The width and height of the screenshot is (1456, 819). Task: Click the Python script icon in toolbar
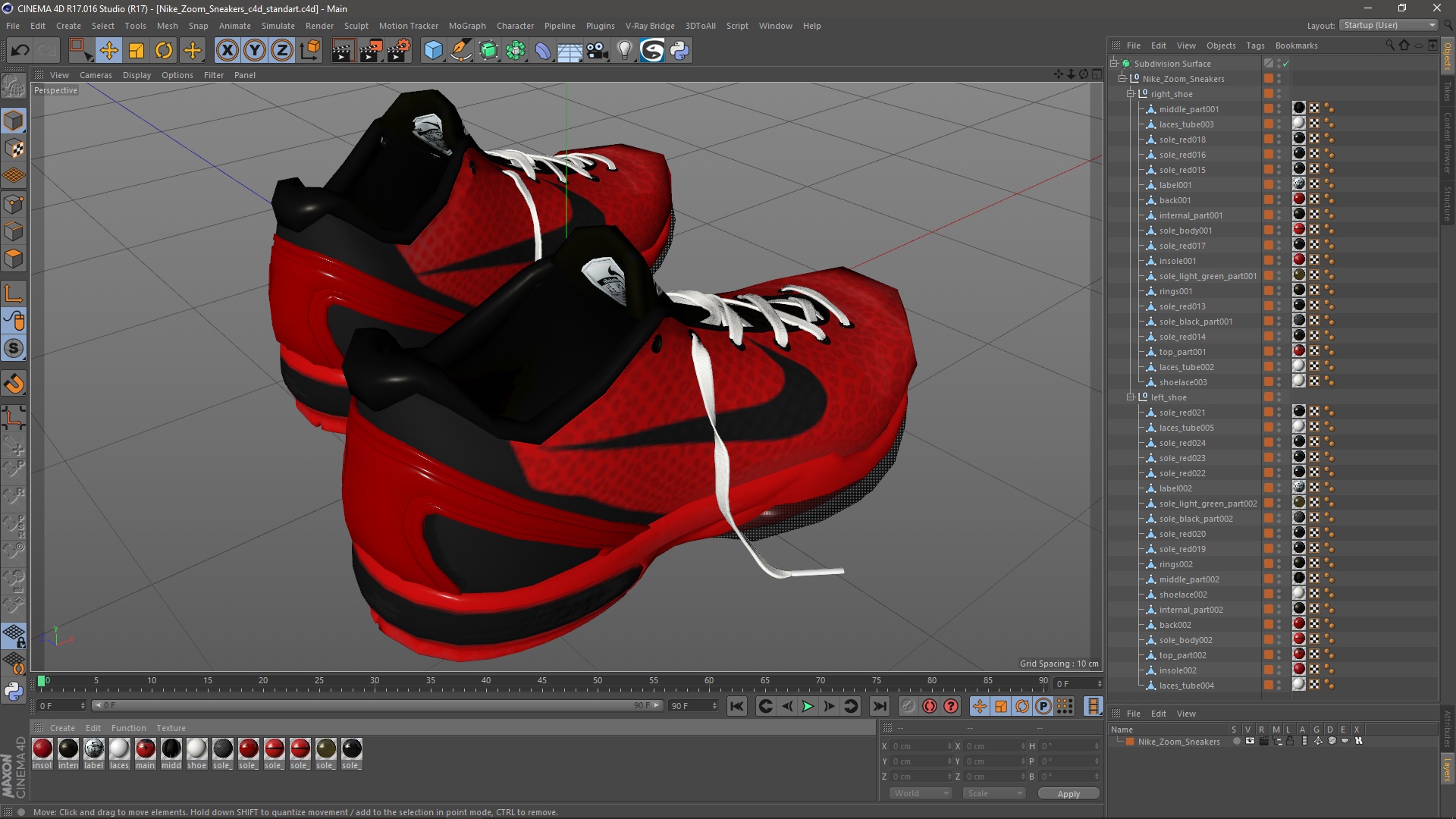(x=679, y=51)
